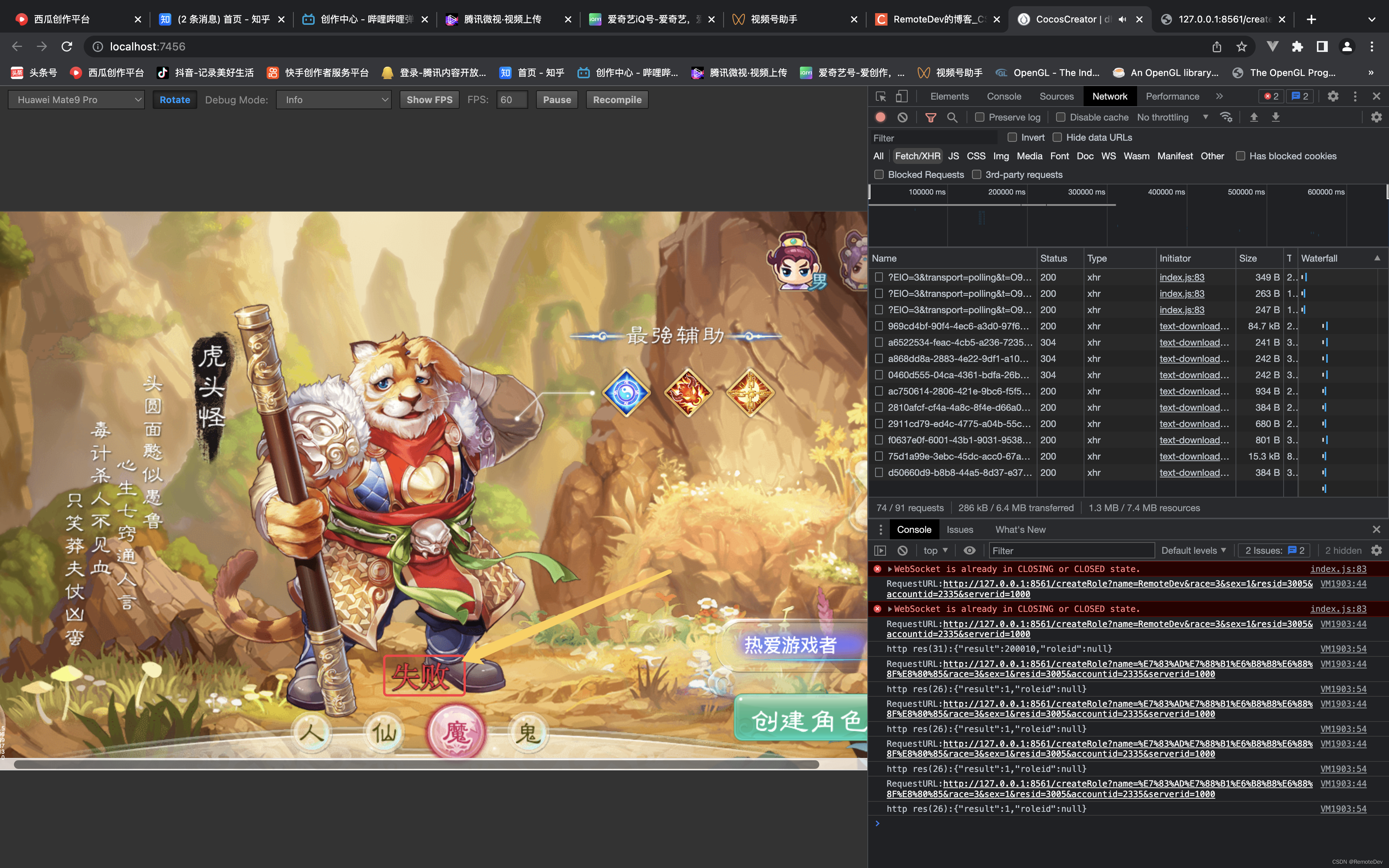
Task: Select the blue yin-yang skill icon
Action: coord(626,393)
